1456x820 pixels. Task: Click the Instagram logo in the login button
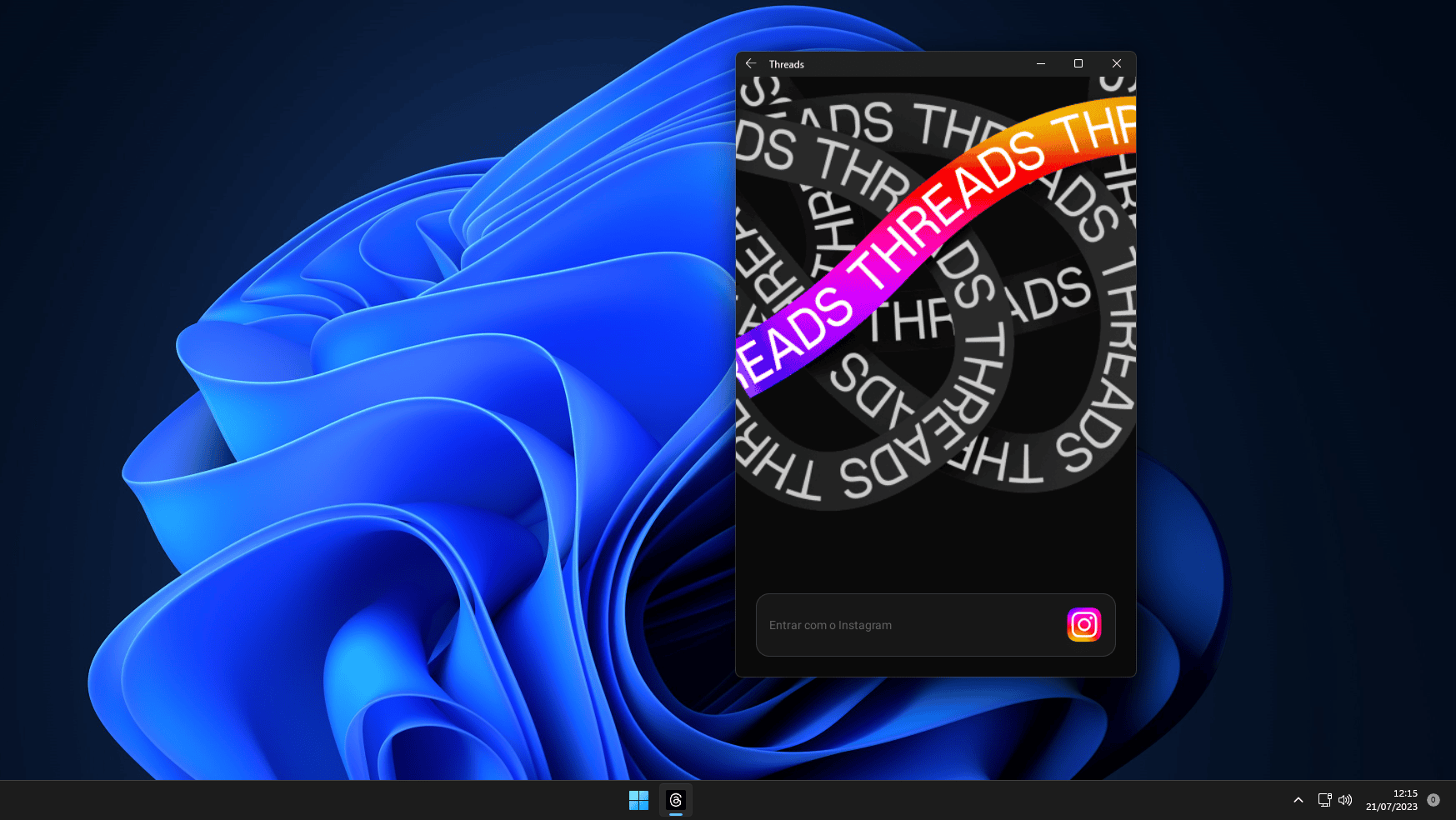1083,624
